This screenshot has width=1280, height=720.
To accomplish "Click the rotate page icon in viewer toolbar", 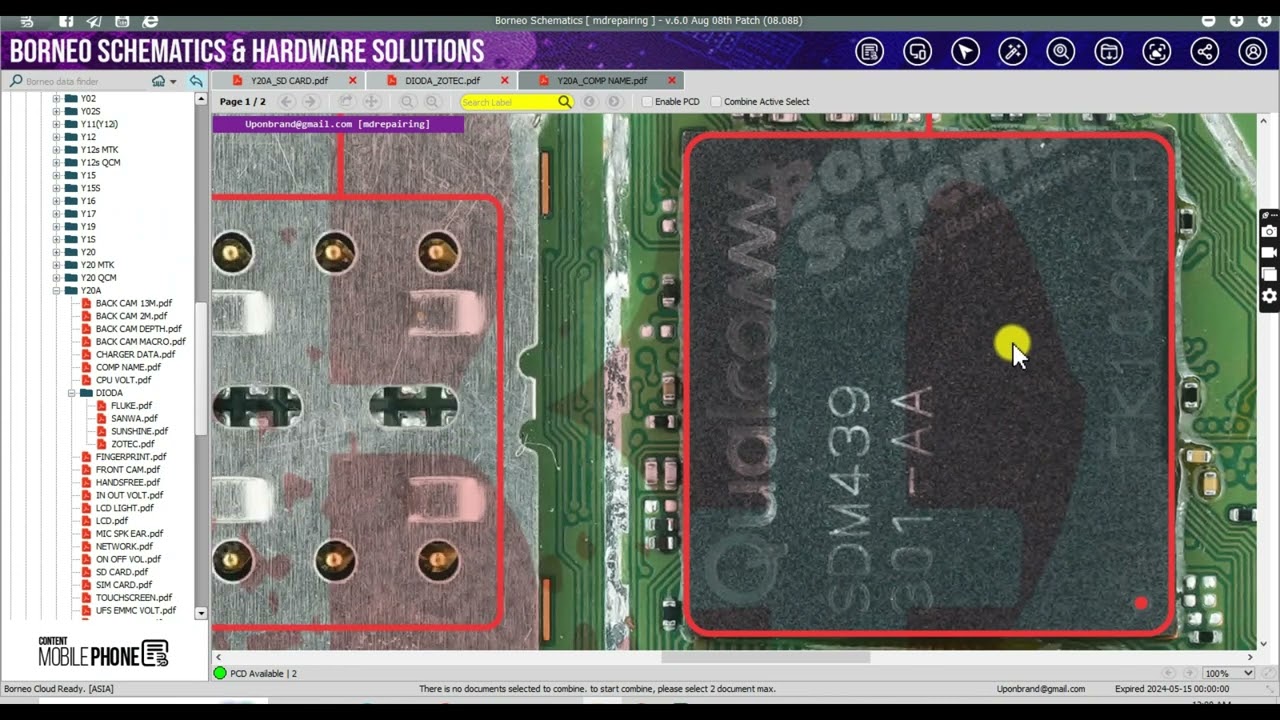I will point(346,102).
